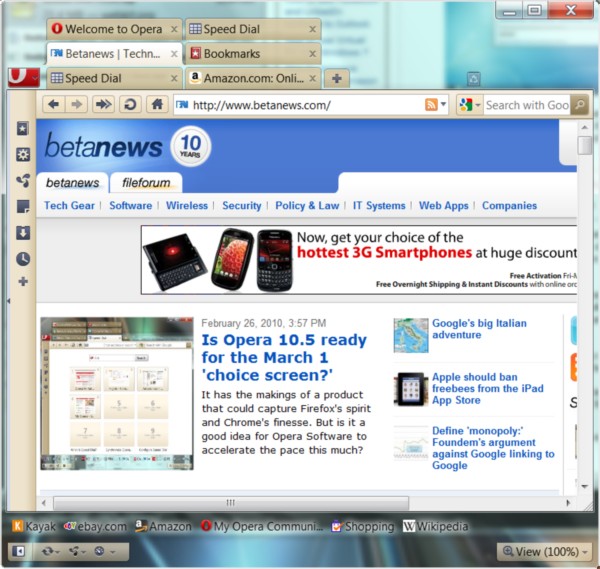Add a new tab with plus button
600x569 pixels.
tap(337, 79)
